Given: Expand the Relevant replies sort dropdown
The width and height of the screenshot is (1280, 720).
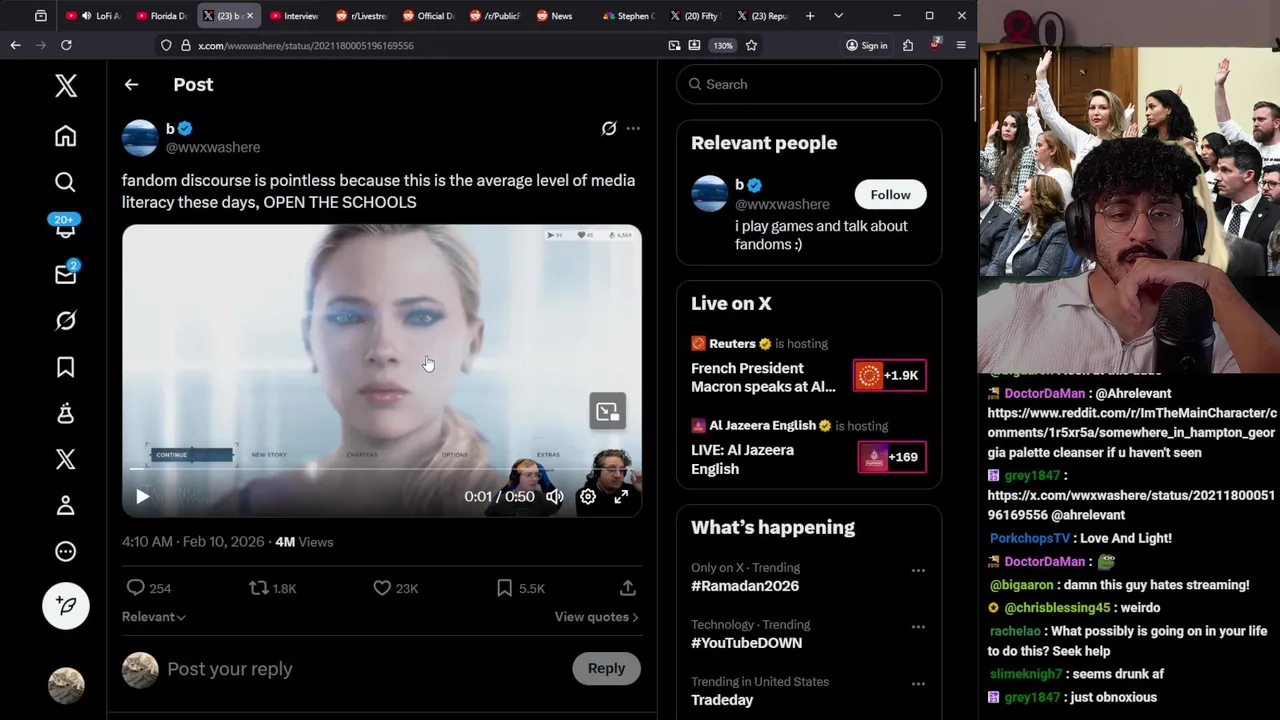Looking at the screenshot, I should 154,617.
